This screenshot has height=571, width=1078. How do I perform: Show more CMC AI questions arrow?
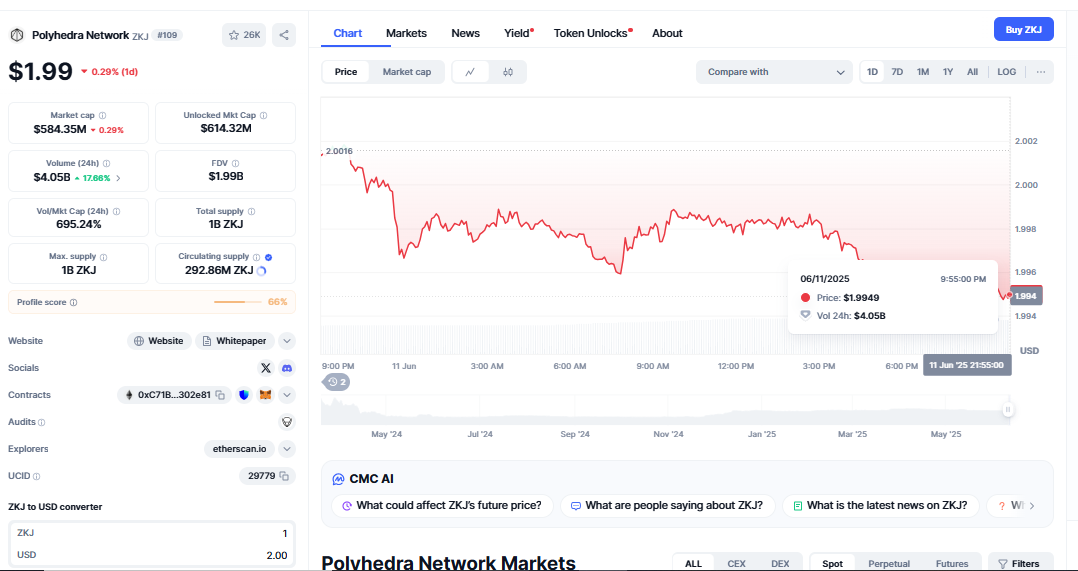(1031, 506)
